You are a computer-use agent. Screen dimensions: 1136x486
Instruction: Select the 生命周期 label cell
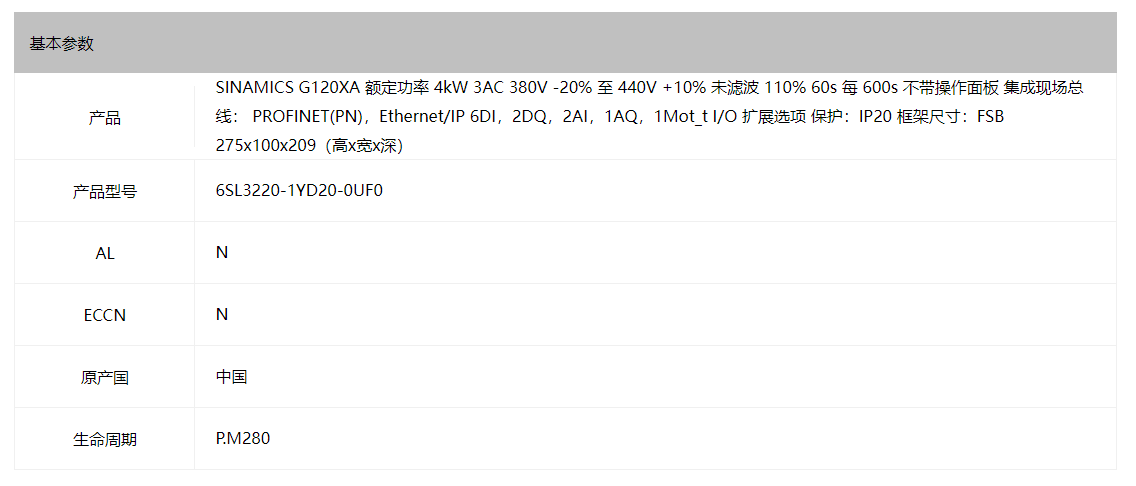(104, 440)
